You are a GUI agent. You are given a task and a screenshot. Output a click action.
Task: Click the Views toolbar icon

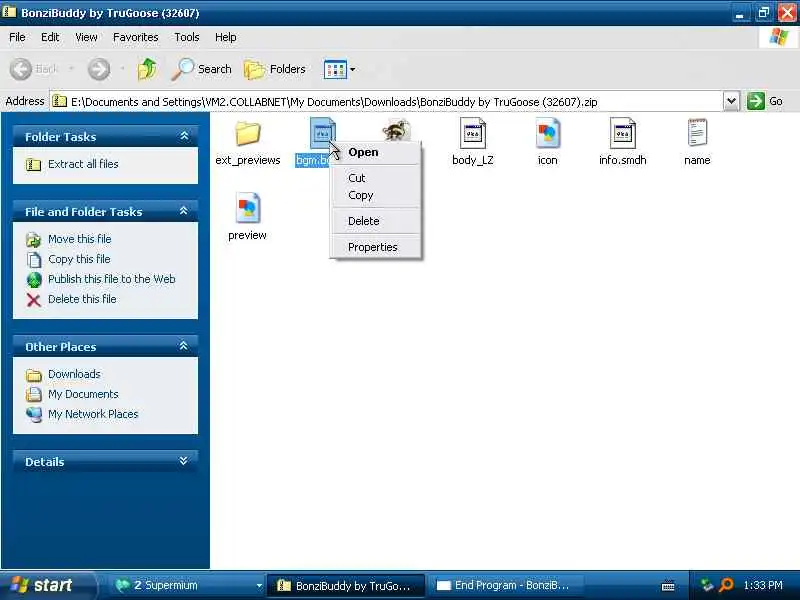coord(335,69)
